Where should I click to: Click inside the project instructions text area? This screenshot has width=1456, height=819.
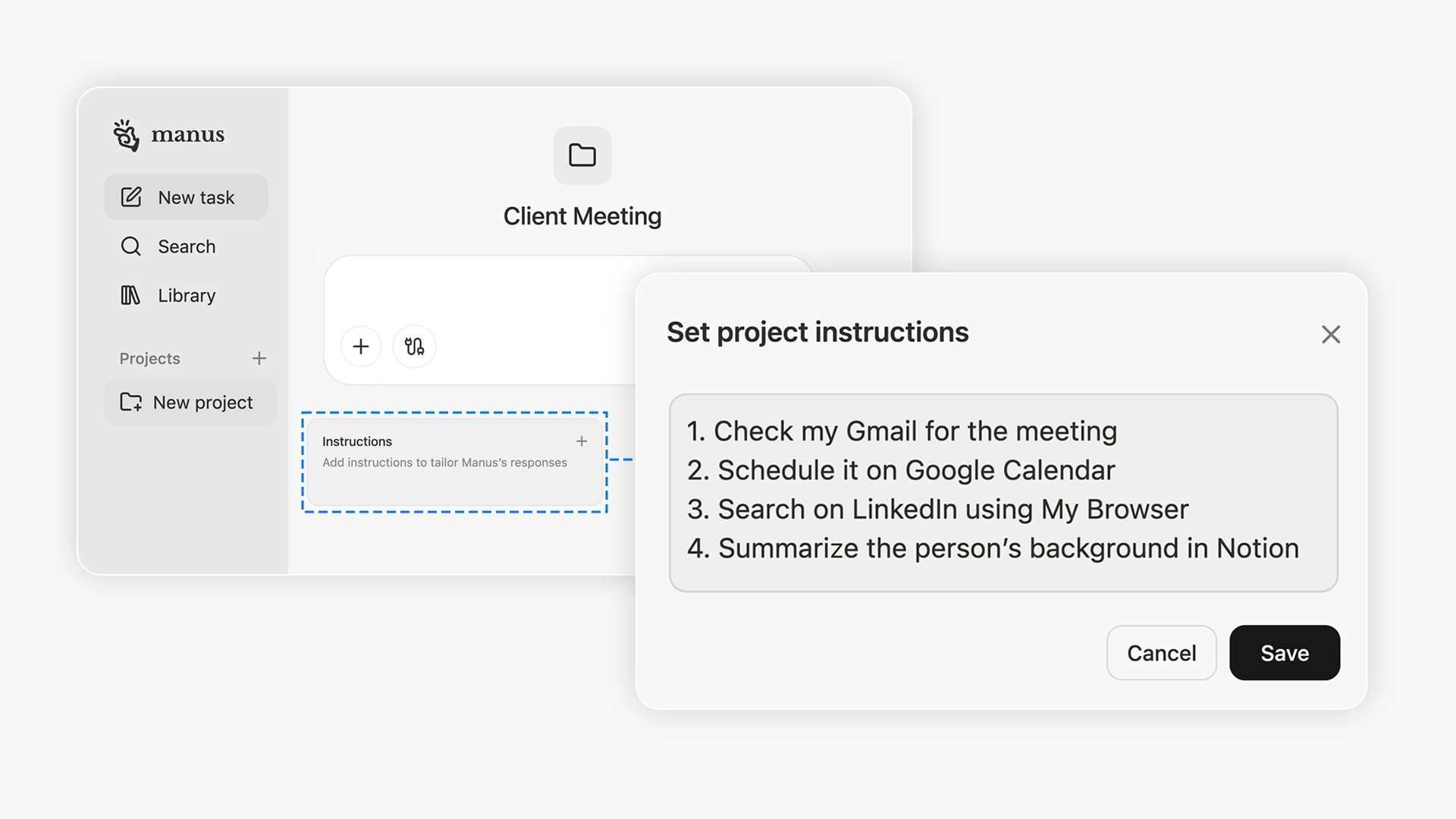tap(1003, 491)
